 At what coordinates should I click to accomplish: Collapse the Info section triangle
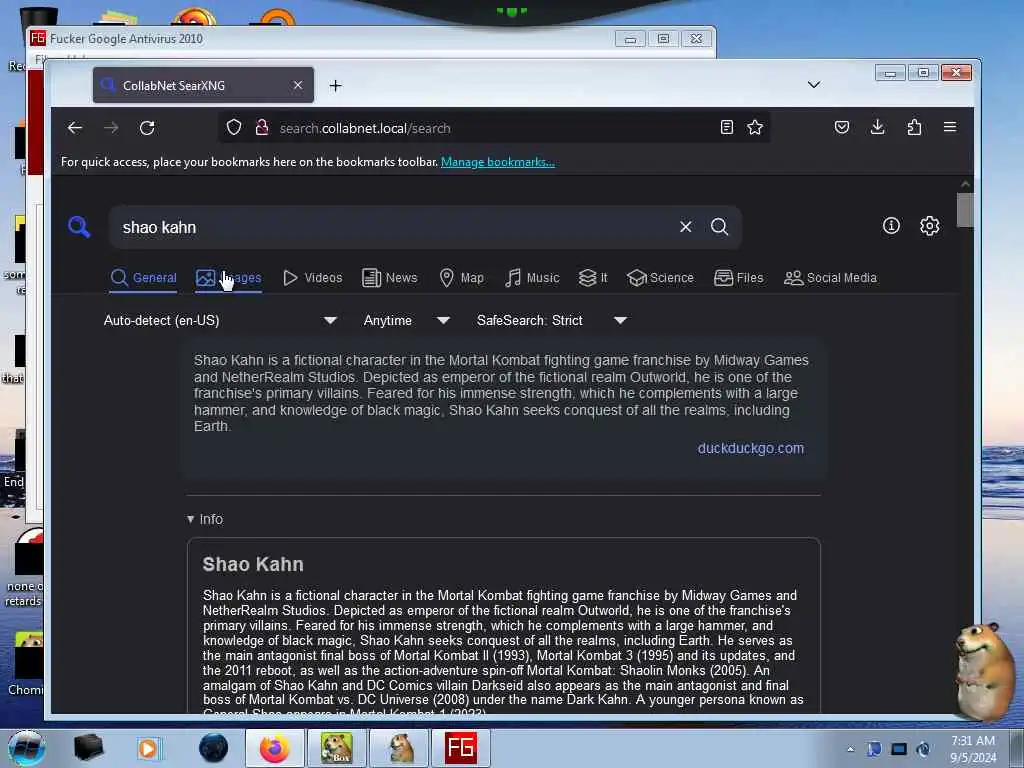190,519
